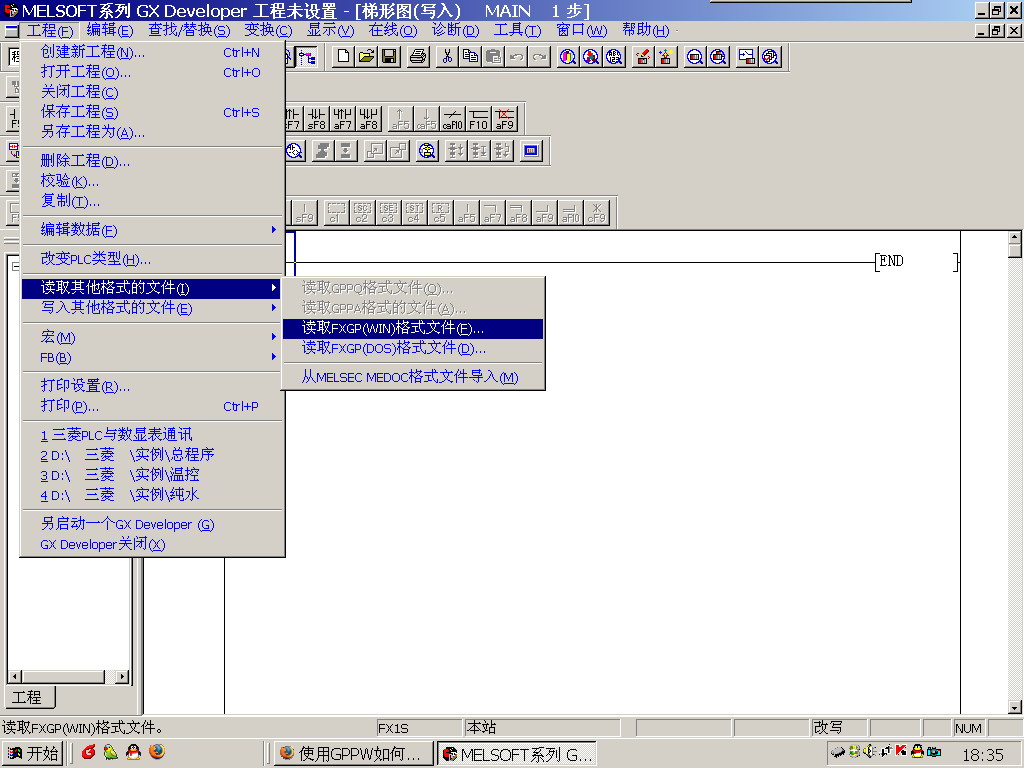
Task: Click the New Project toolbar icon
Action: (344, 57)
